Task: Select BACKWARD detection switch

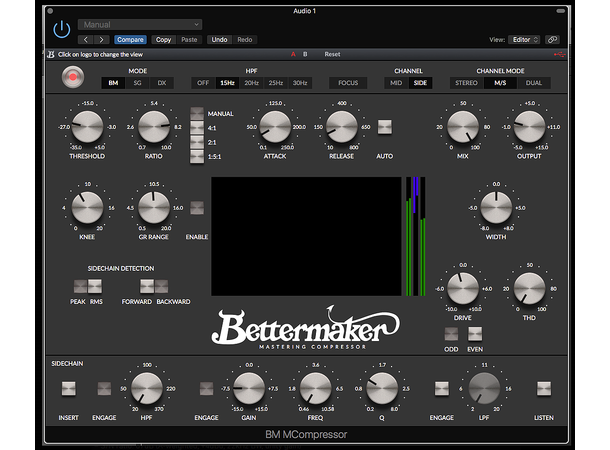Action: (161, 286)
